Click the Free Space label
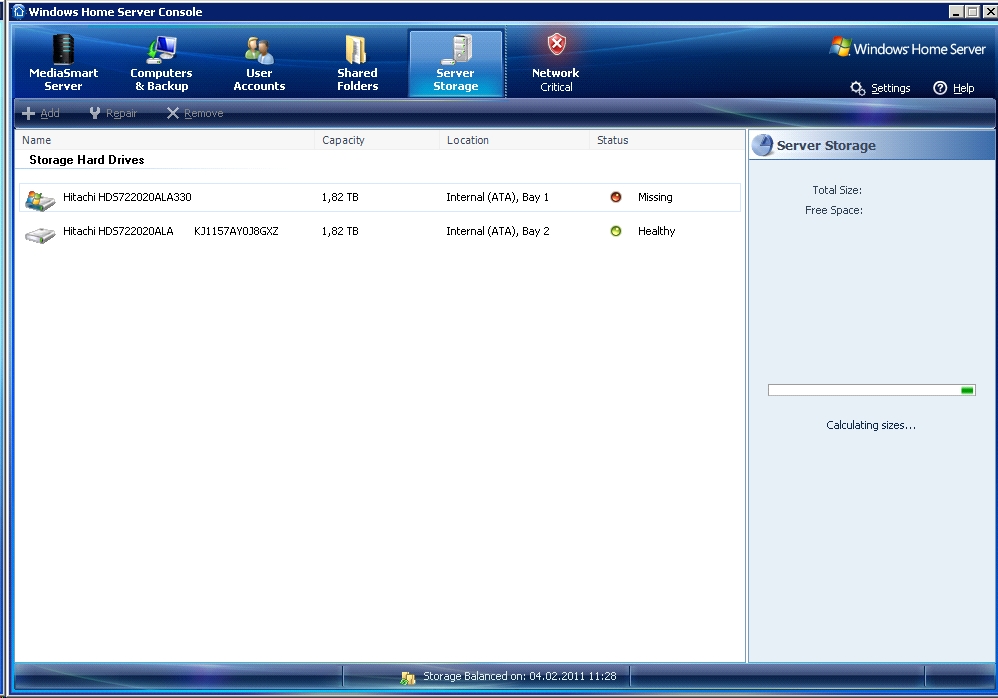 pyautogui.click(x=834, y=210)
